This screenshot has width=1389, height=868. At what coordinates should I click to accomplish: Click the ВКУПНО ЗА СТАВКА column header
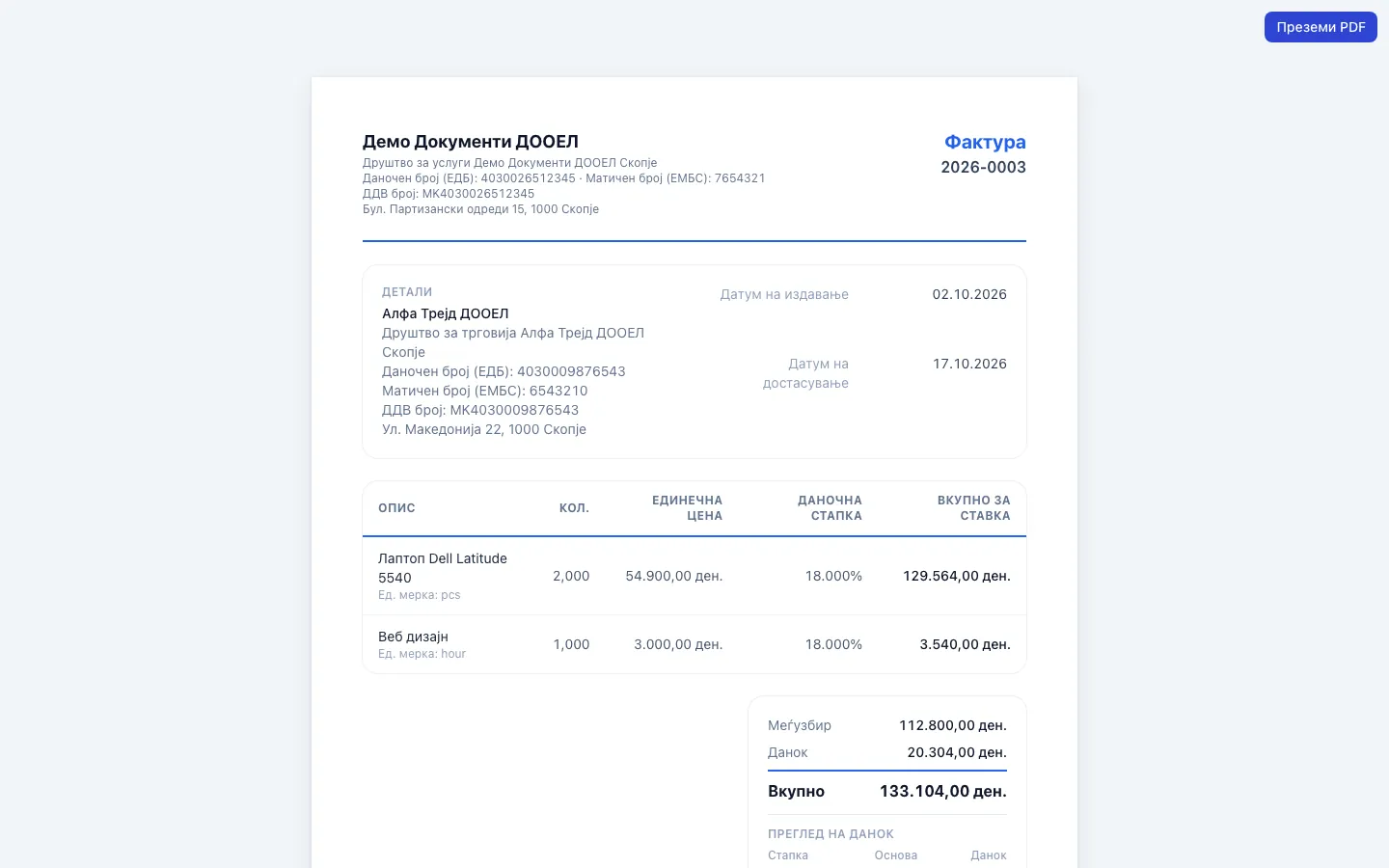[973, 508]
